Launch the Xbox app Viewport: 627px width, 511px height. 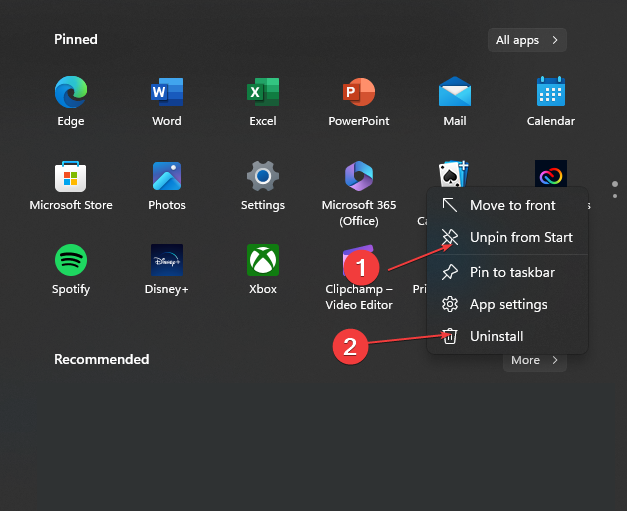(x=262, y=261)
